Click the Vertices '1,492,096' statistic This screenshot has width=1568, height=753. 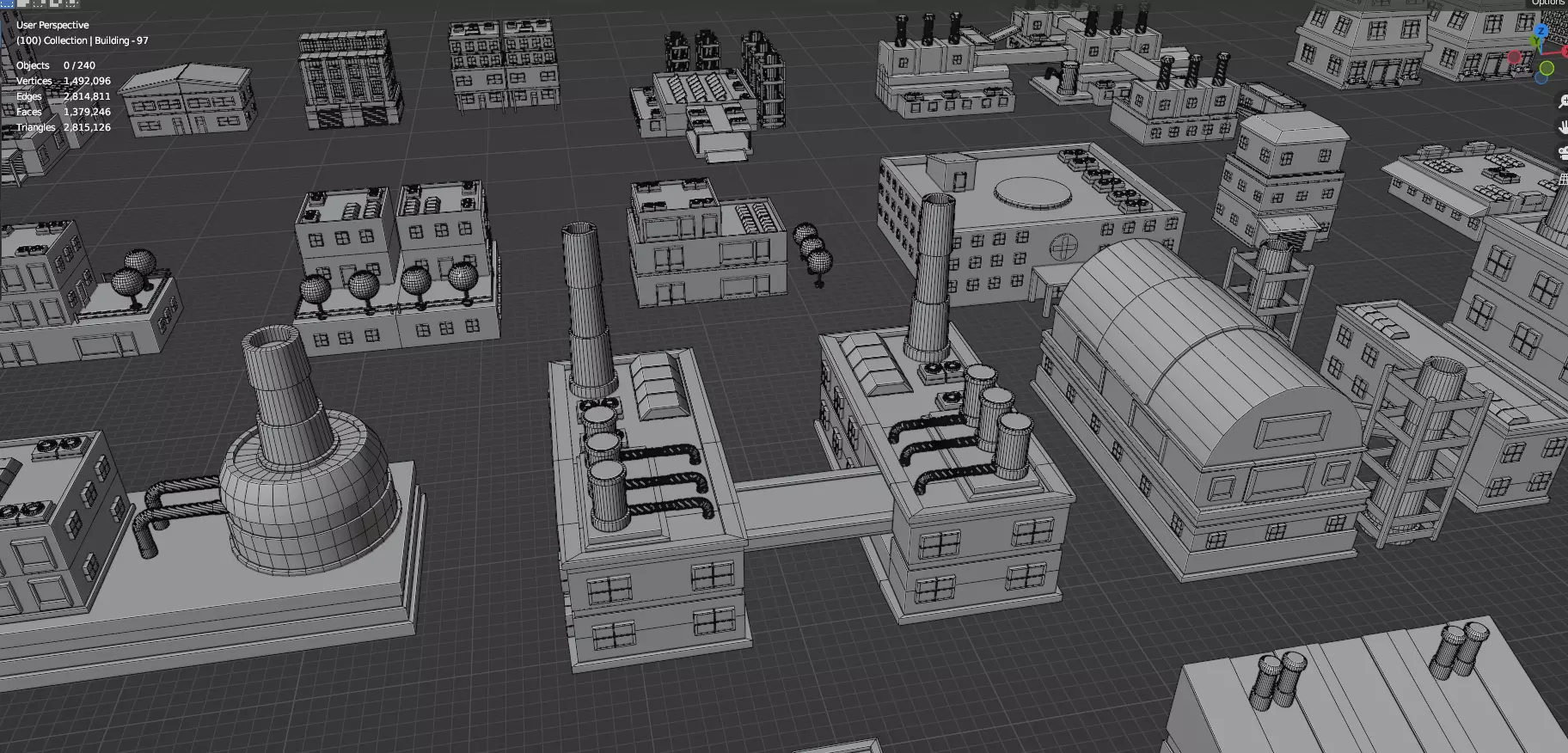87,81
